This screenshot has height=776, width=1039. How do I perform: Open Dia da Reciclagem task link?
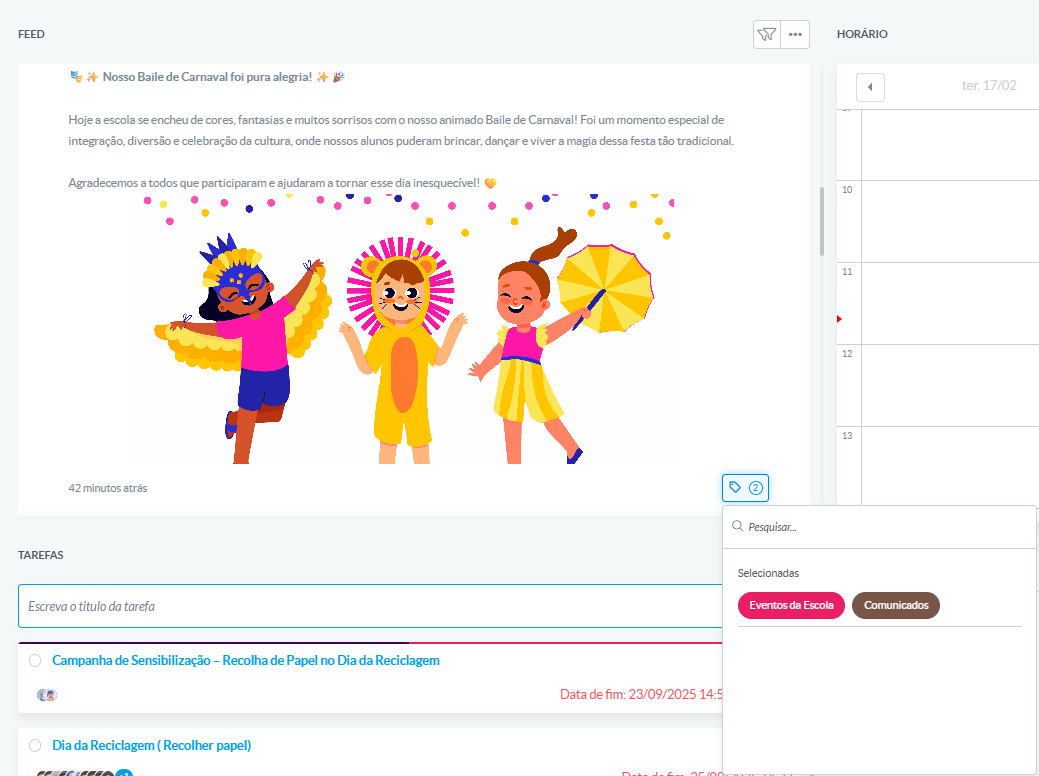pos(152,746)
